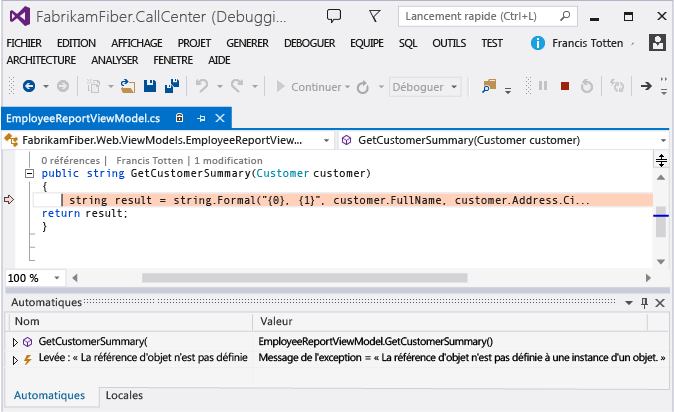Click the Navigate Backward arrow button
The image size is (674, 412).
tap(29, 86)
